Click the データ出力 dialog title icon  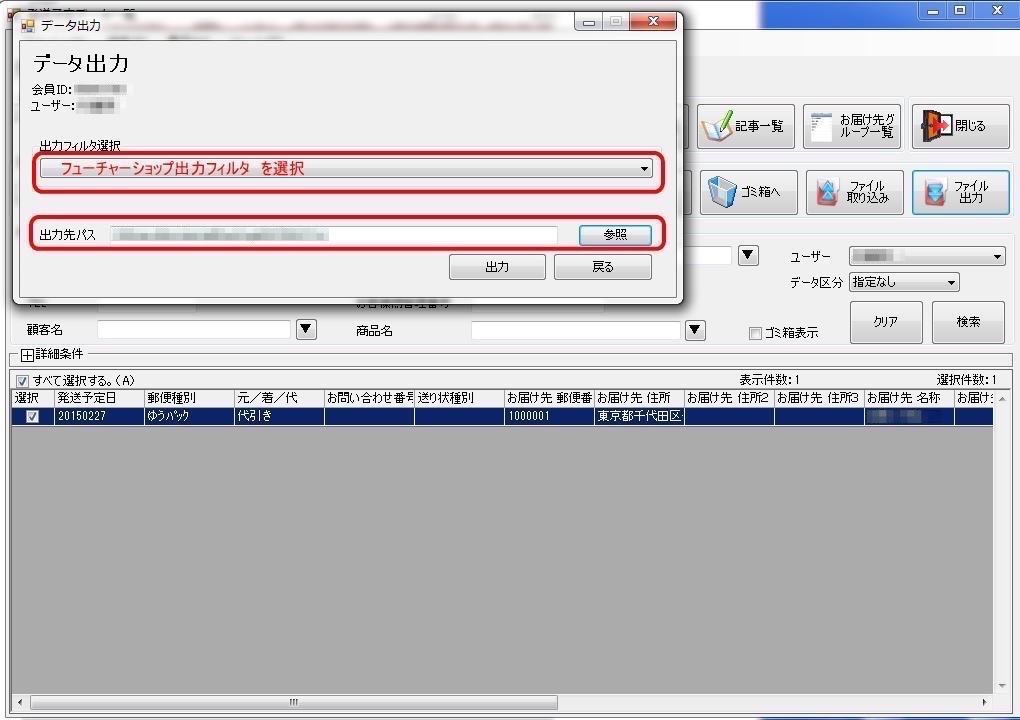pyautogui.click(x=27, y=25)
